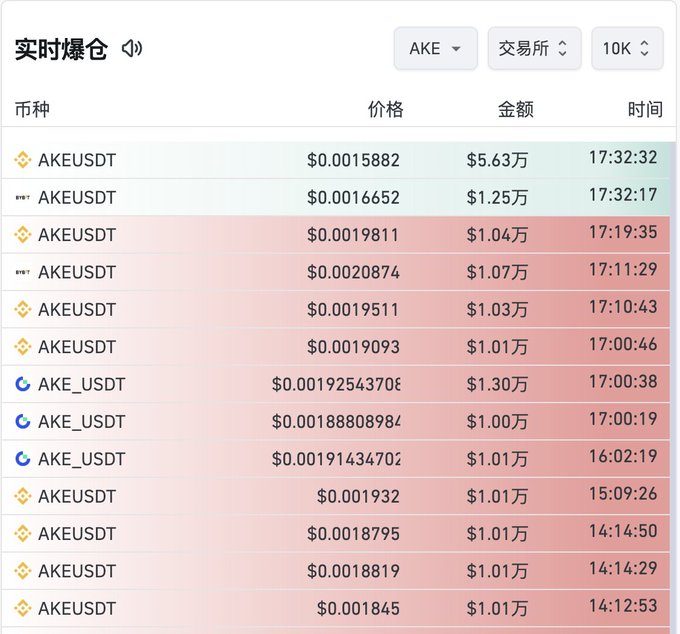Click the price $0.0018795
This screenshot has width=680, height=634.
click(353, 533)
